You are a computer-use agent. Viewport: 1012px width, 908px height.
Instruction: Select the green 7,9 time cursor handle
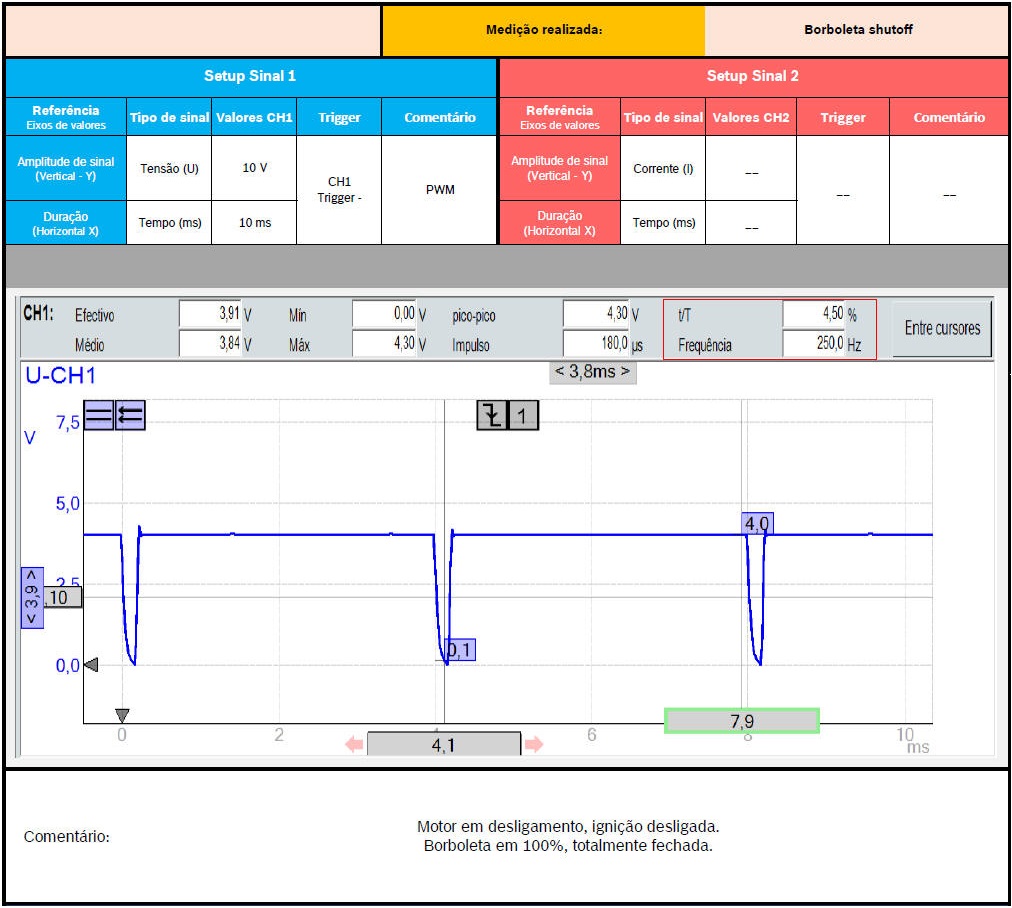tap(741, 720)
